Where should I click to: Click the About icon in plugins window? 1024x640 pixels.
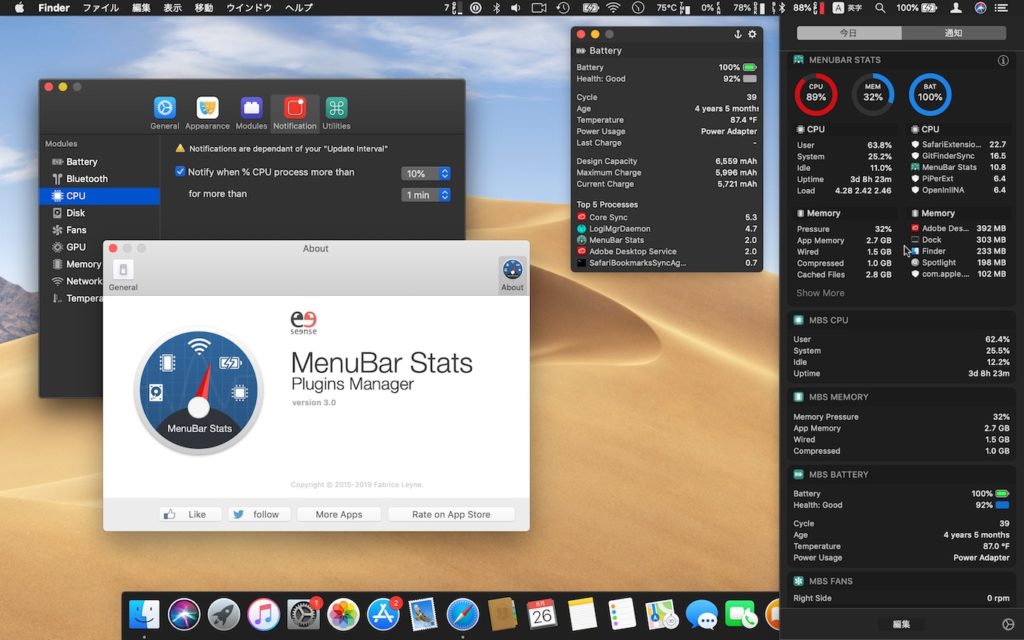click(x=512, y=272)
